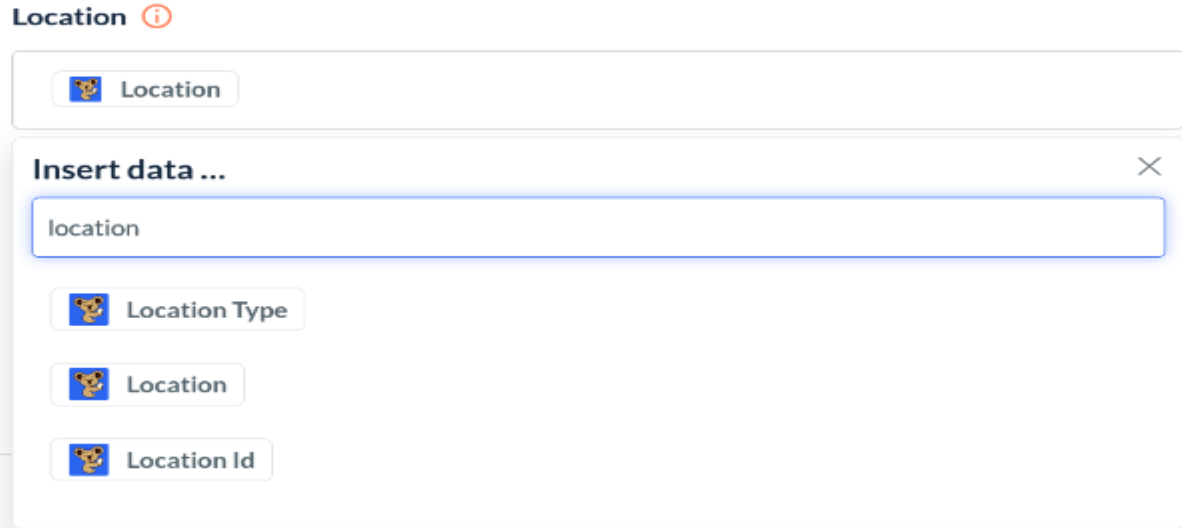Click the Location field label text
The width and height of the screenshot is (1182, 528).
[x=69, y=17]
